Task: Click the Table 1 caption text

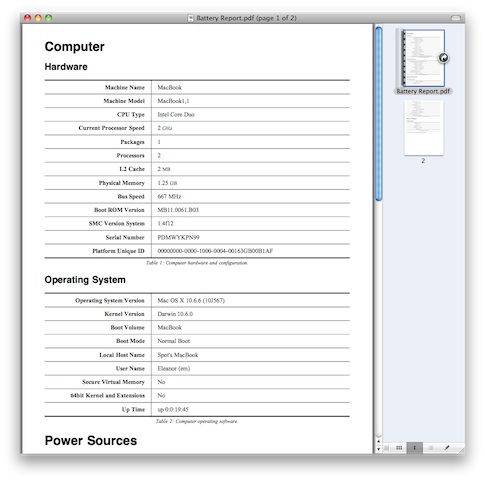Action: (x=197, y=263)
